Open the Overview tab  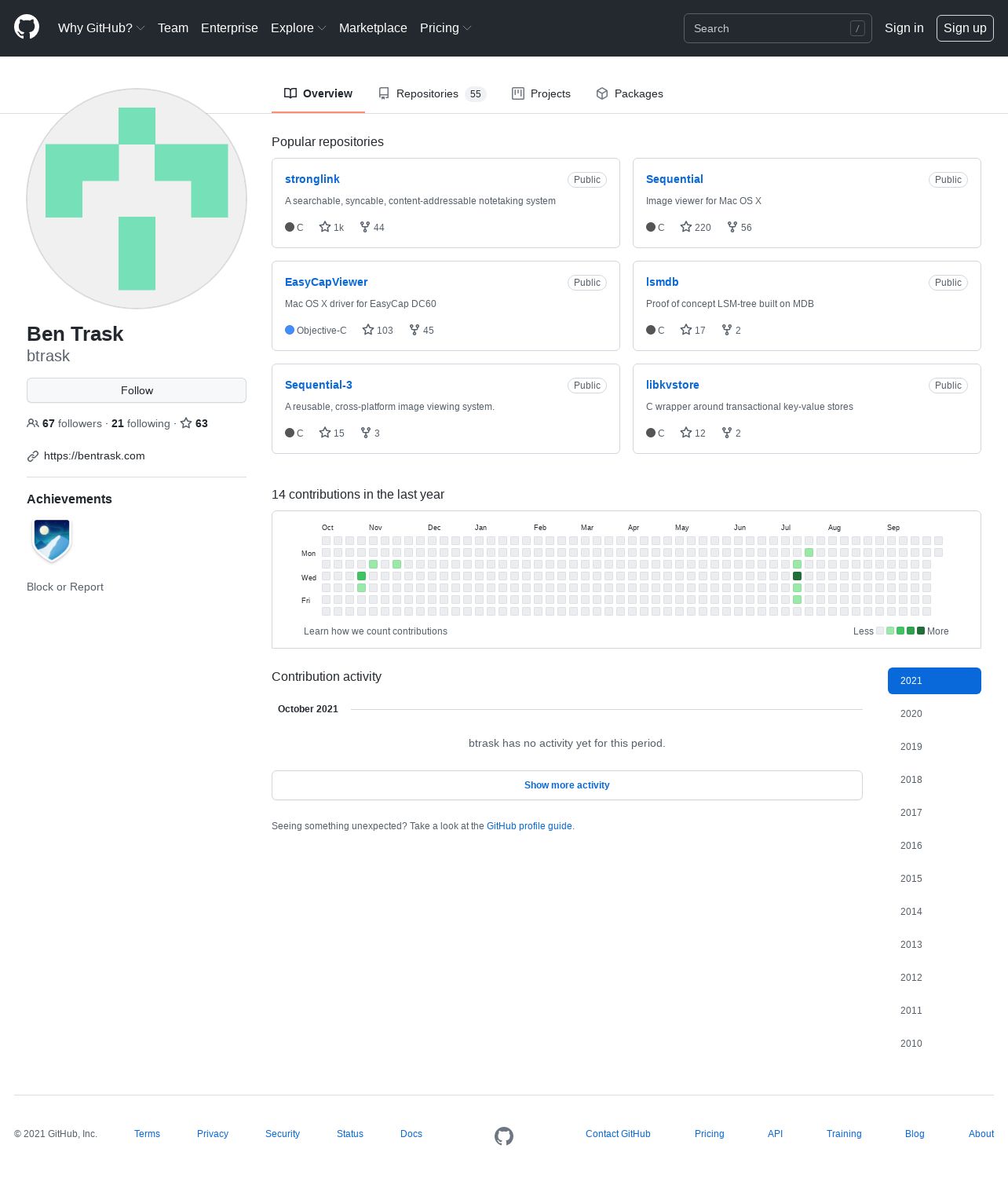318,93
